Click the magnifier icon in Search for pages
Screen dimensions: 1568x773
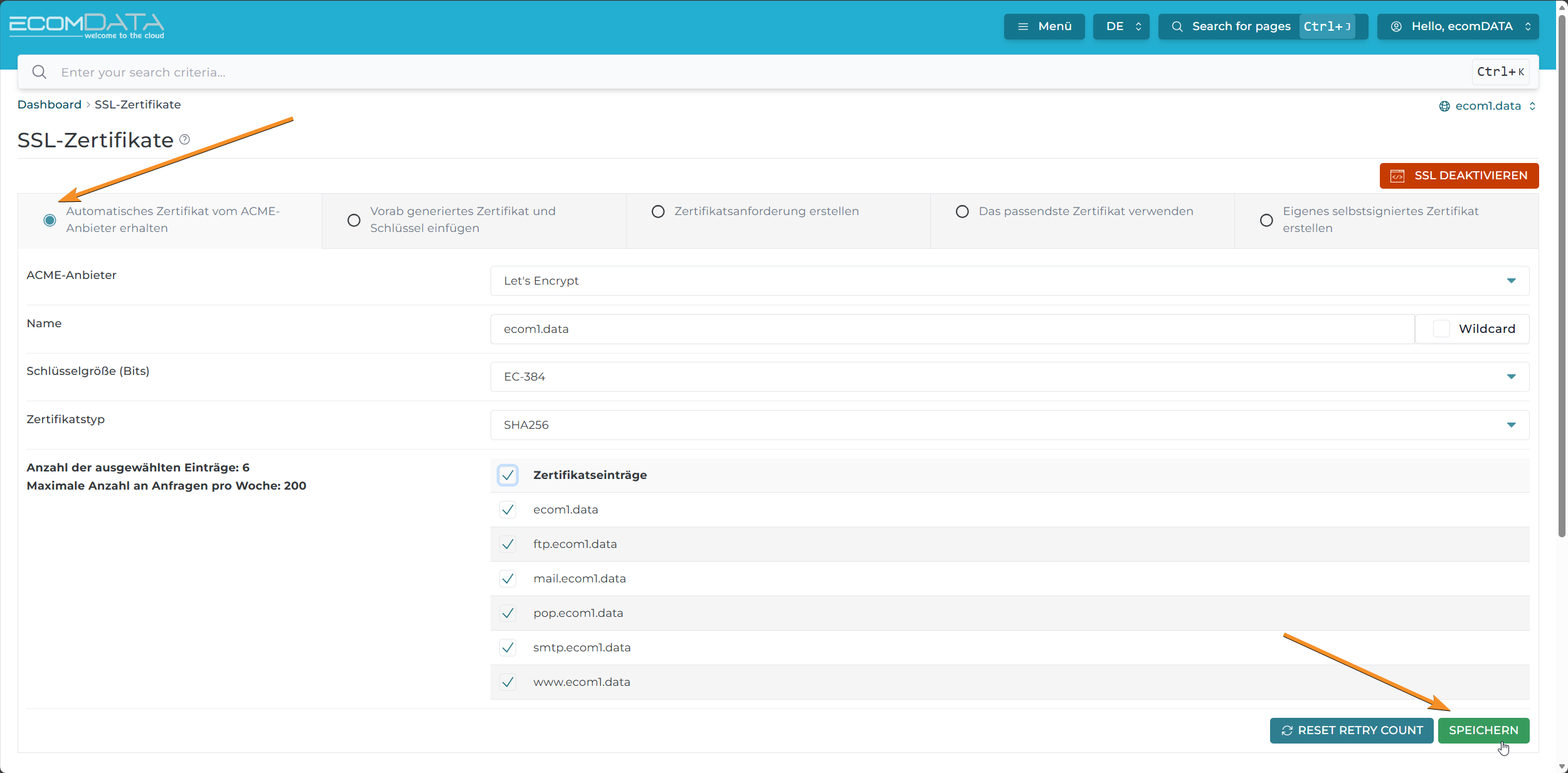(1177, 26)
